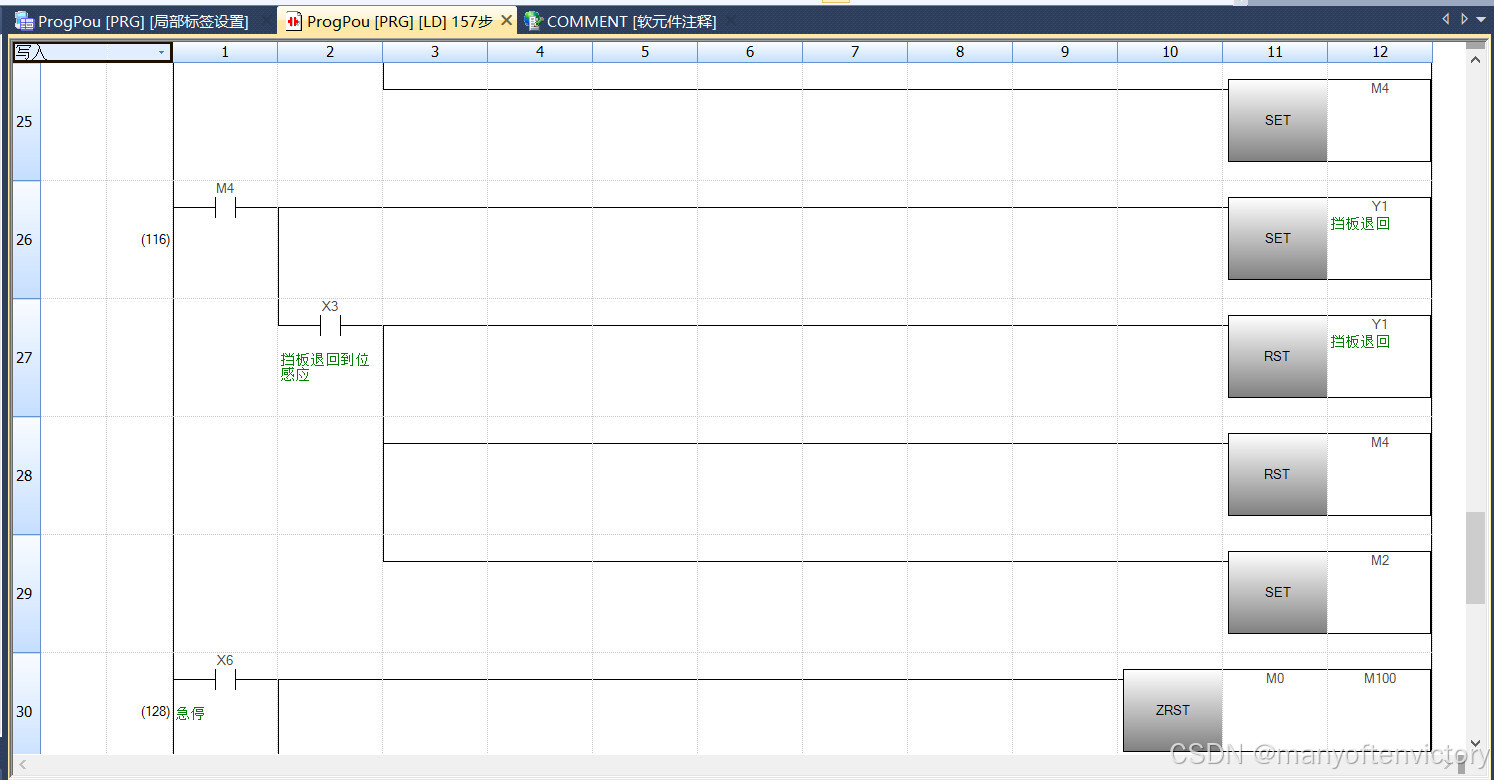Click the horizontal scrollbar left arrow
Viewport: 1494px width, 780px height.
click(22, 765)
